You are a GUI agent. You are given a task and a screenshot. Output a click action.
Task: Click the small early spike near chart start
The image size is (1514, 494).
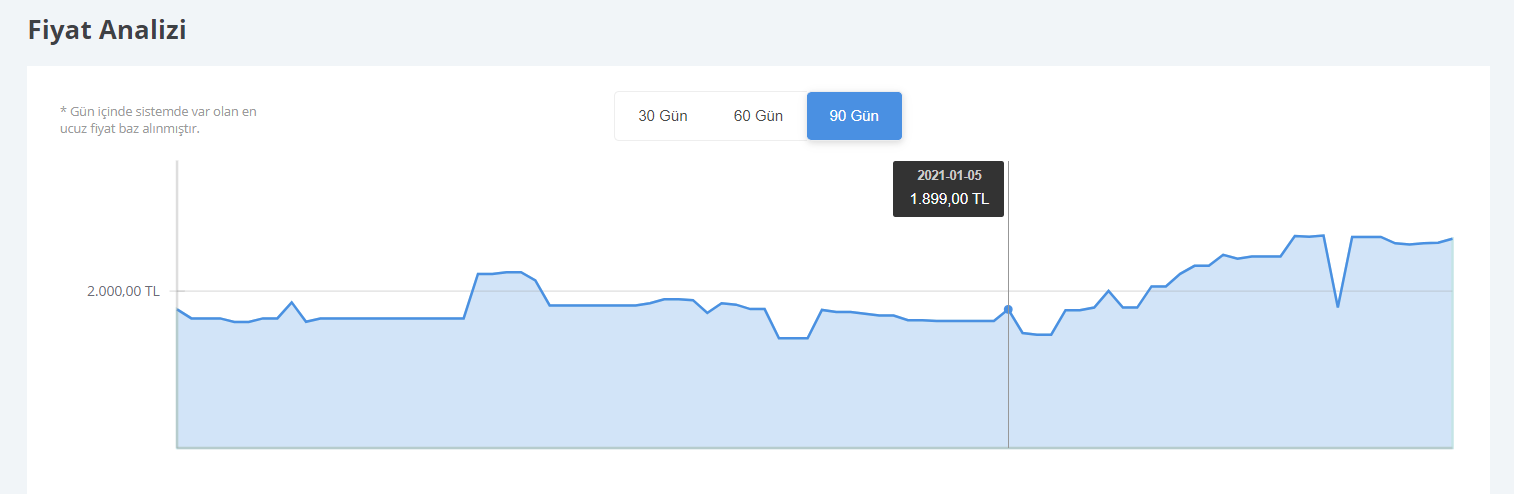291,302
